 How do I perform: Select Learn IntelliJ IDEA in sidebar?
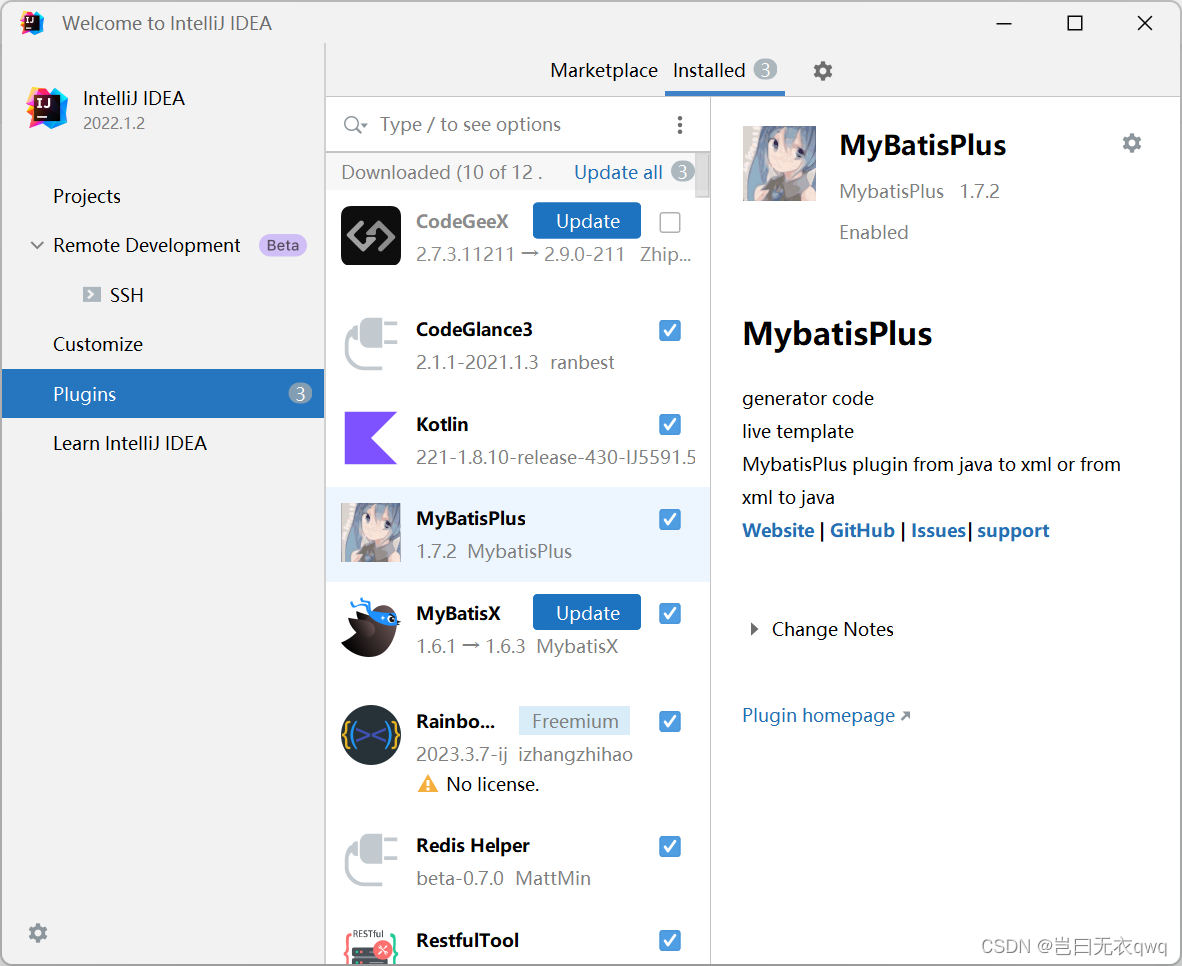[x=131, y=443]
